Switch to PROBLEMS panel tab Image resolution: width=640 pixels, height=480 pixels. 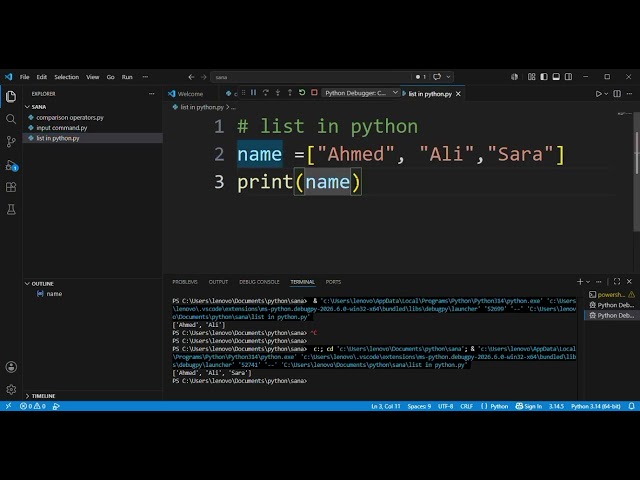pos(184,282)
